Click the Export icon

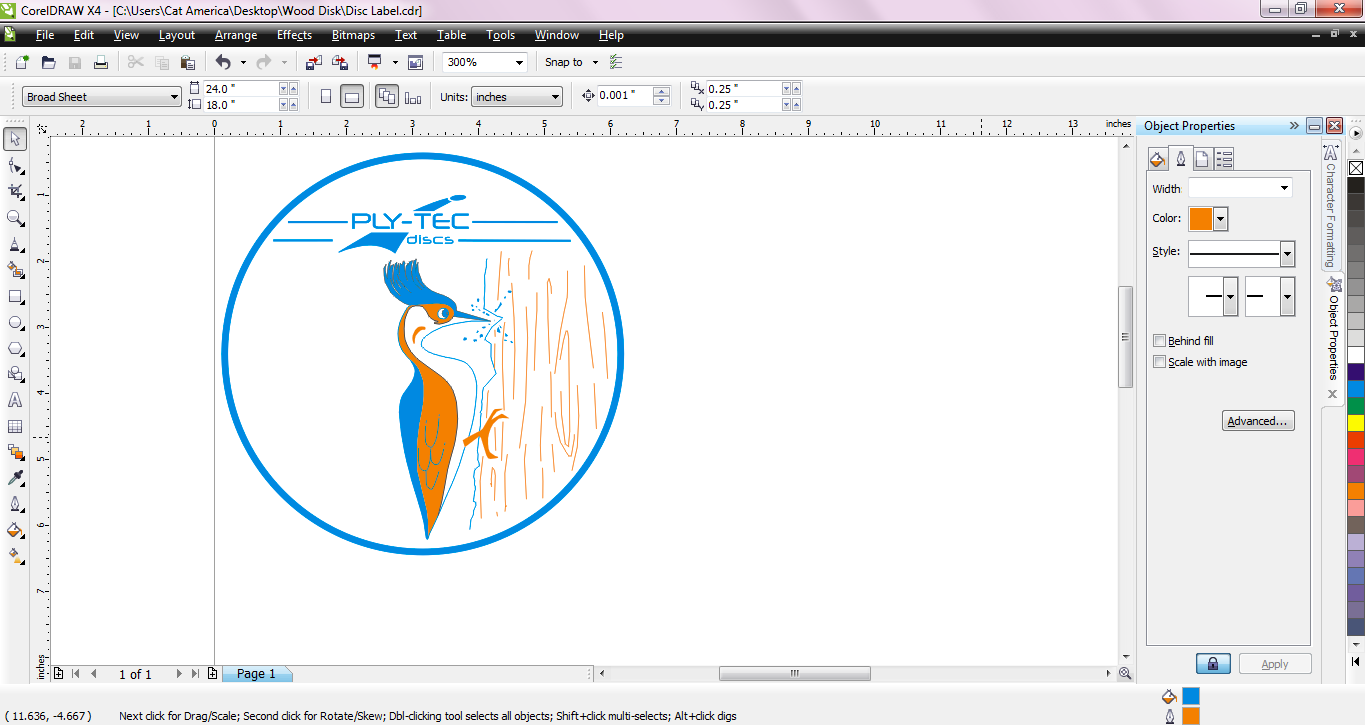point(340,62)
